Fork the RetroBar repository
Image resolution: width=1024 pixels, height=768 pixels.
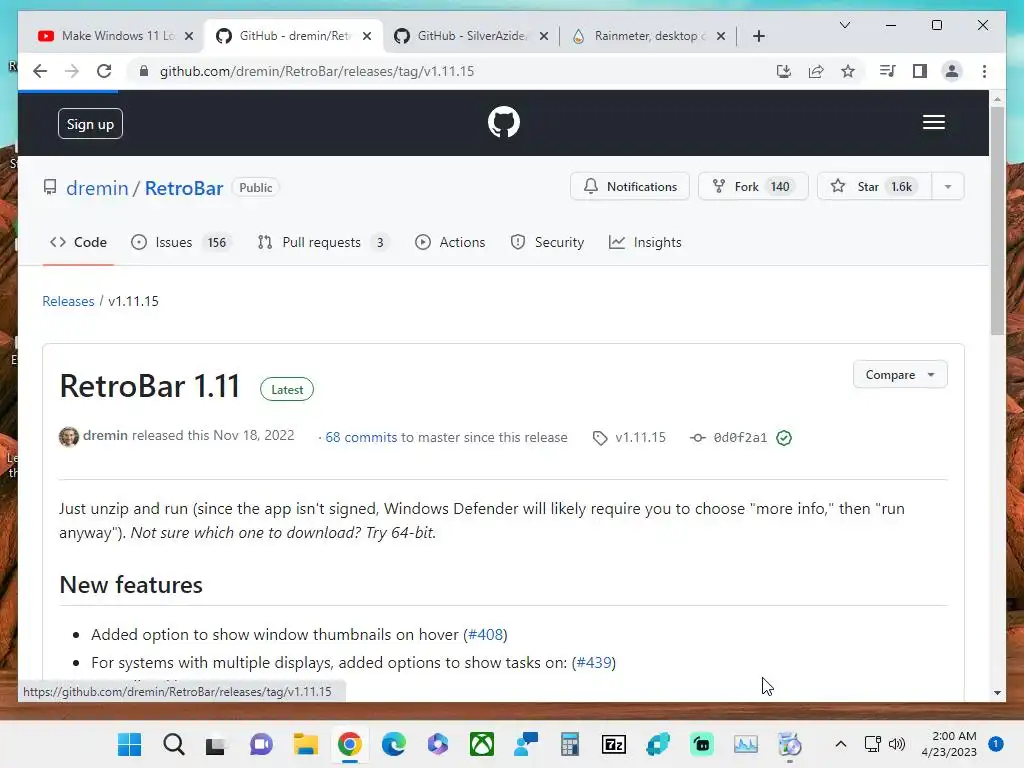tap(753, 187)
